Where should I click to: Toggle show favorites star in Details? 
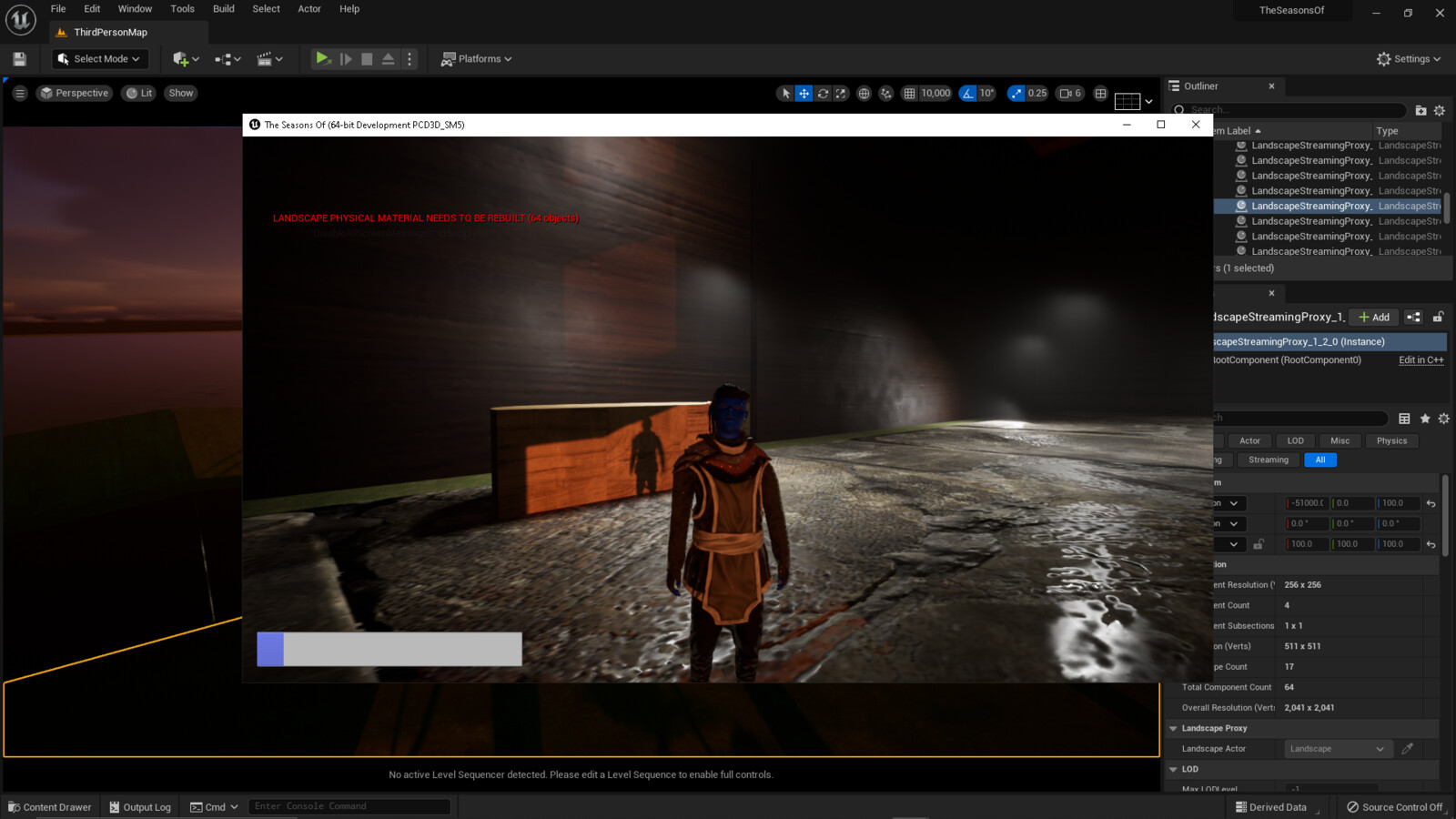[x=1425, y=419]
